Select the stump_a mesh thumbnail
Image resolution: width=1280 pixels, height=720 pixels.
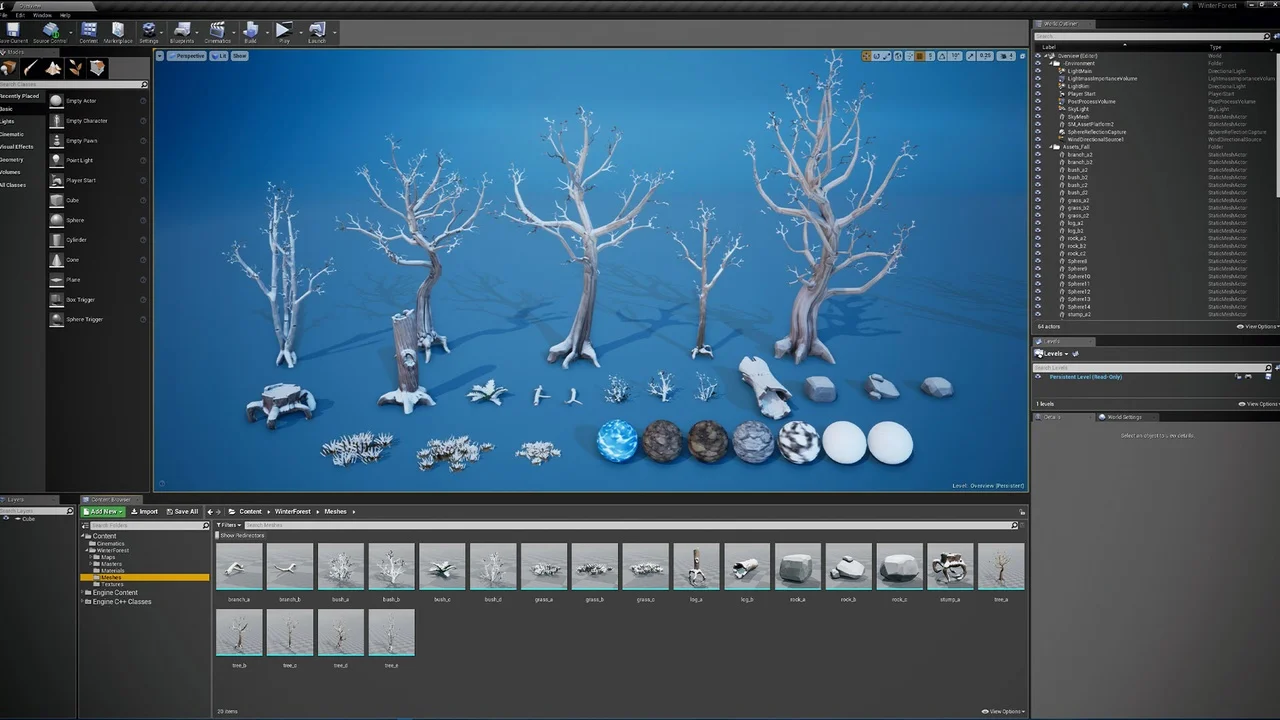click(x=949, y=567)
